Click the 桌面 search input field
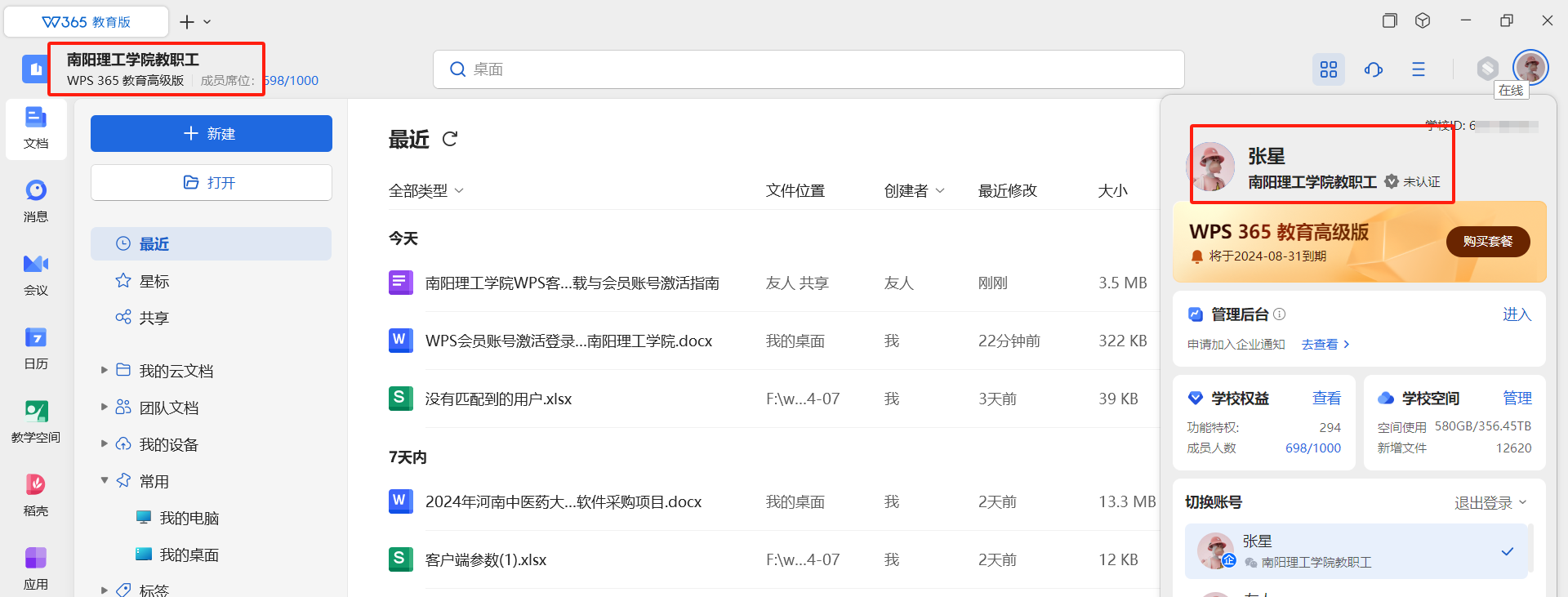 (x=808, y=69)
